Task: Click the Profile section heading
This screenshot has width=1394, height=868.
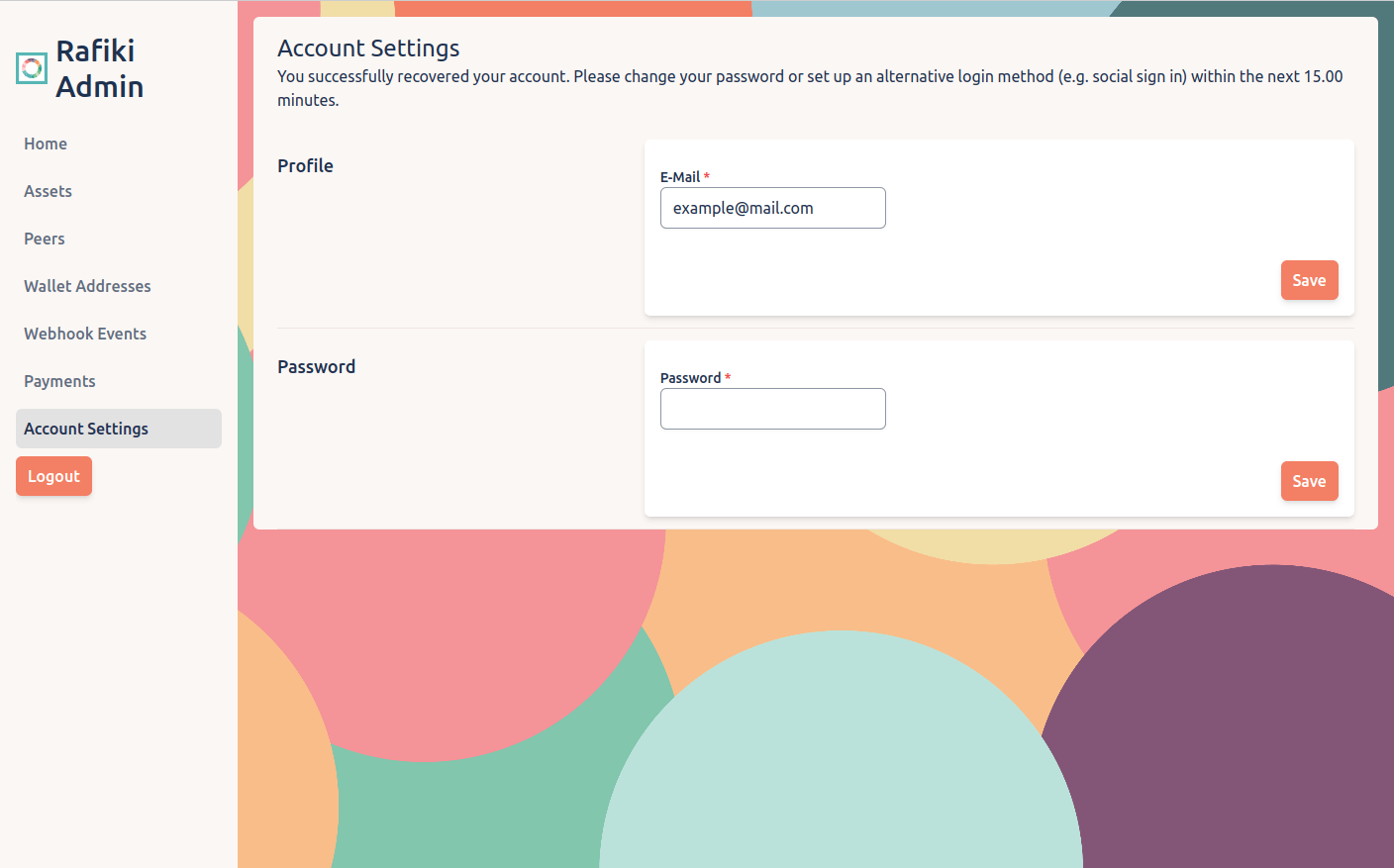Action: (x=305, y=165)
